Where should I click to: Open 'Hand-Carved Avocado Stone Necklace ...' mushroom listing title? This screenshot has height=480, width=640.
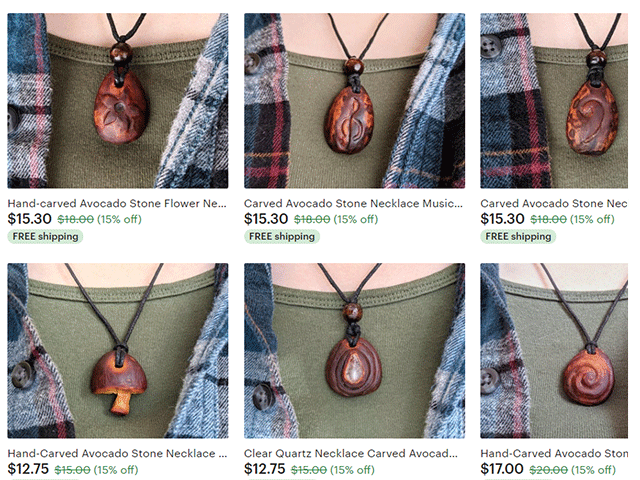click(118, 453)
